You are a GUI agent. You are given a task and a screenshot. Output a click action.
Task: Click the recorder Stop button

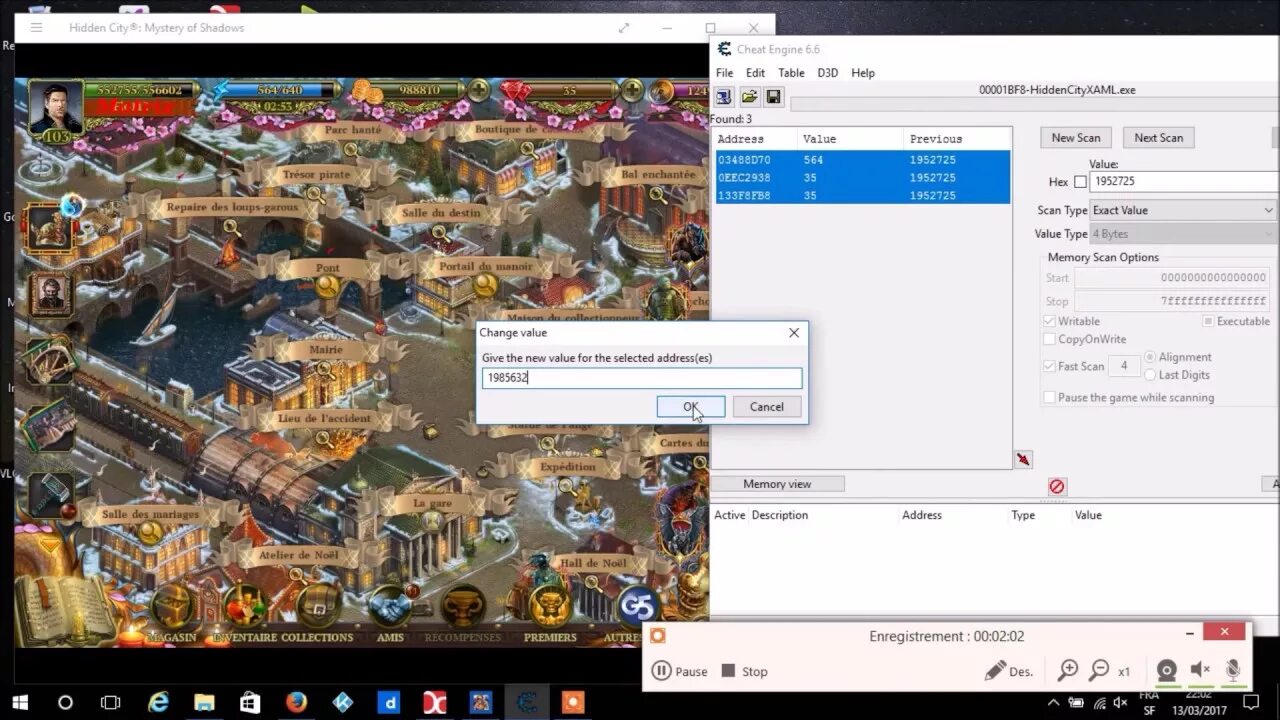(x=745, y=671)
